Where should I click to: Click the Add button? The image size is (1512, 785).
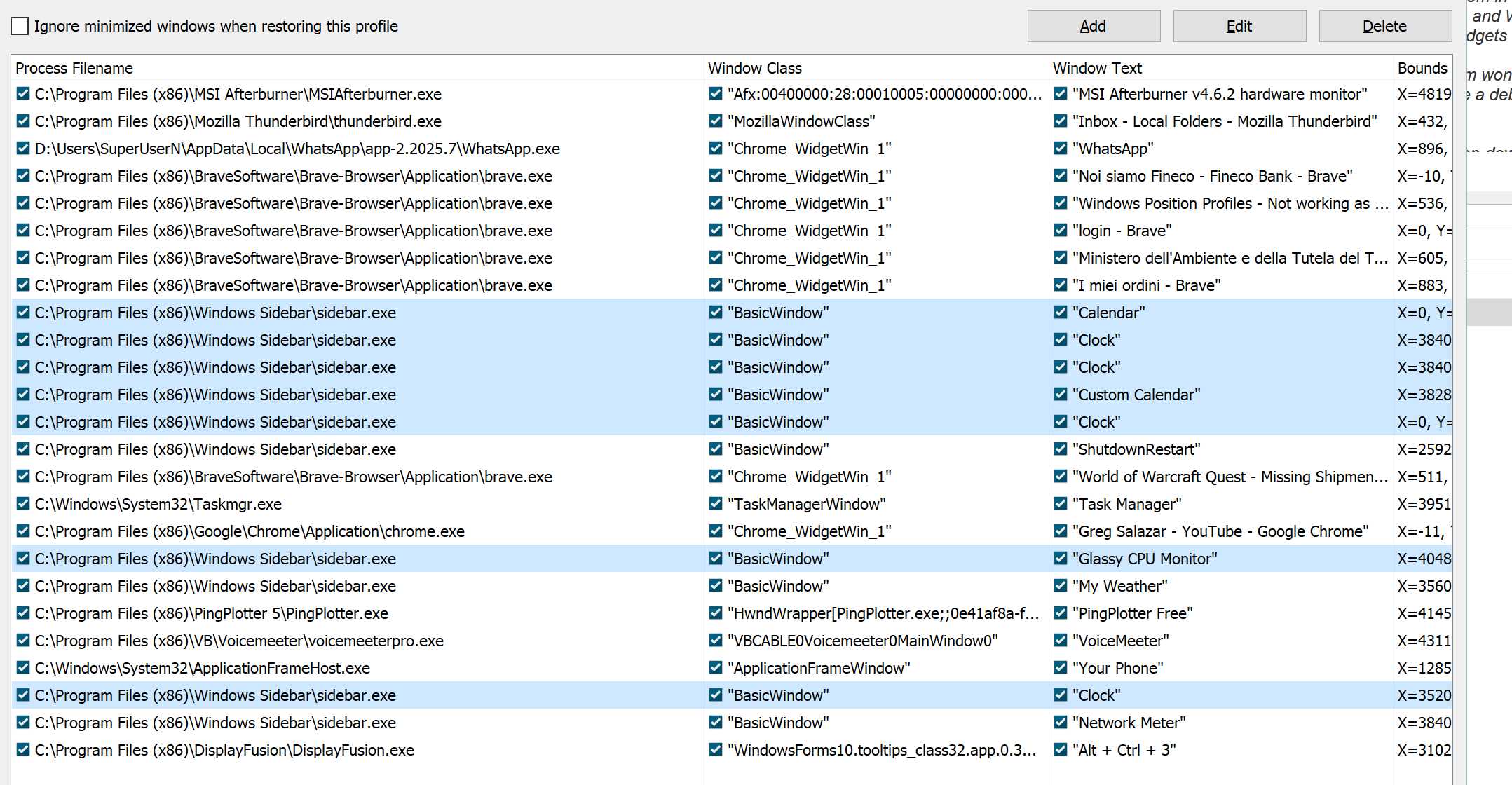click(x=1093, y=26)
